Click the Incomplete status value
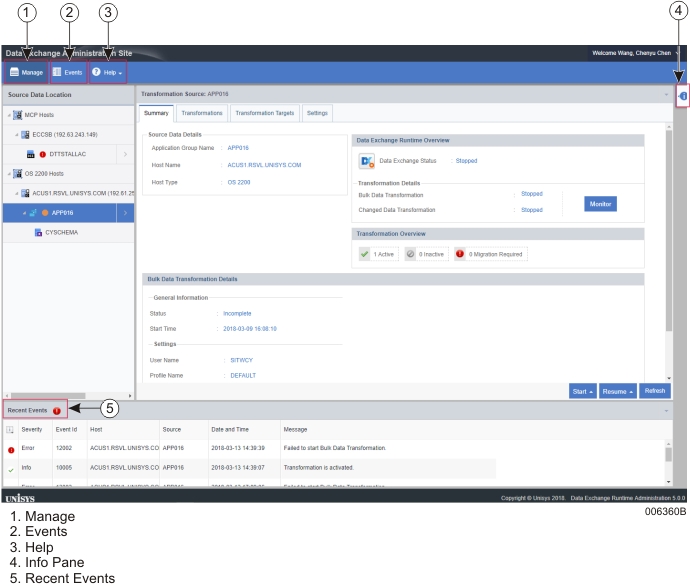This screenshot has width=690, height=588. click(x=237, y=313)
